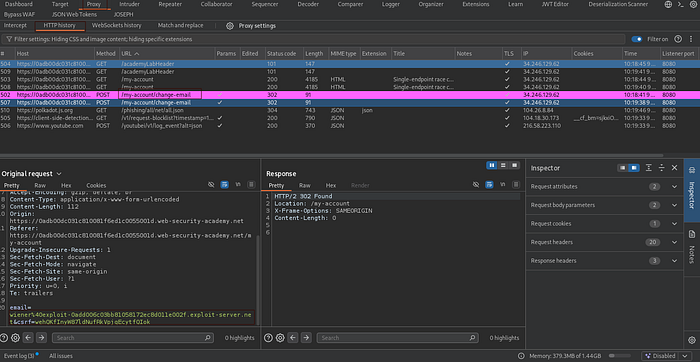Toggle \n line break display in request pane

tap(238, 185)
